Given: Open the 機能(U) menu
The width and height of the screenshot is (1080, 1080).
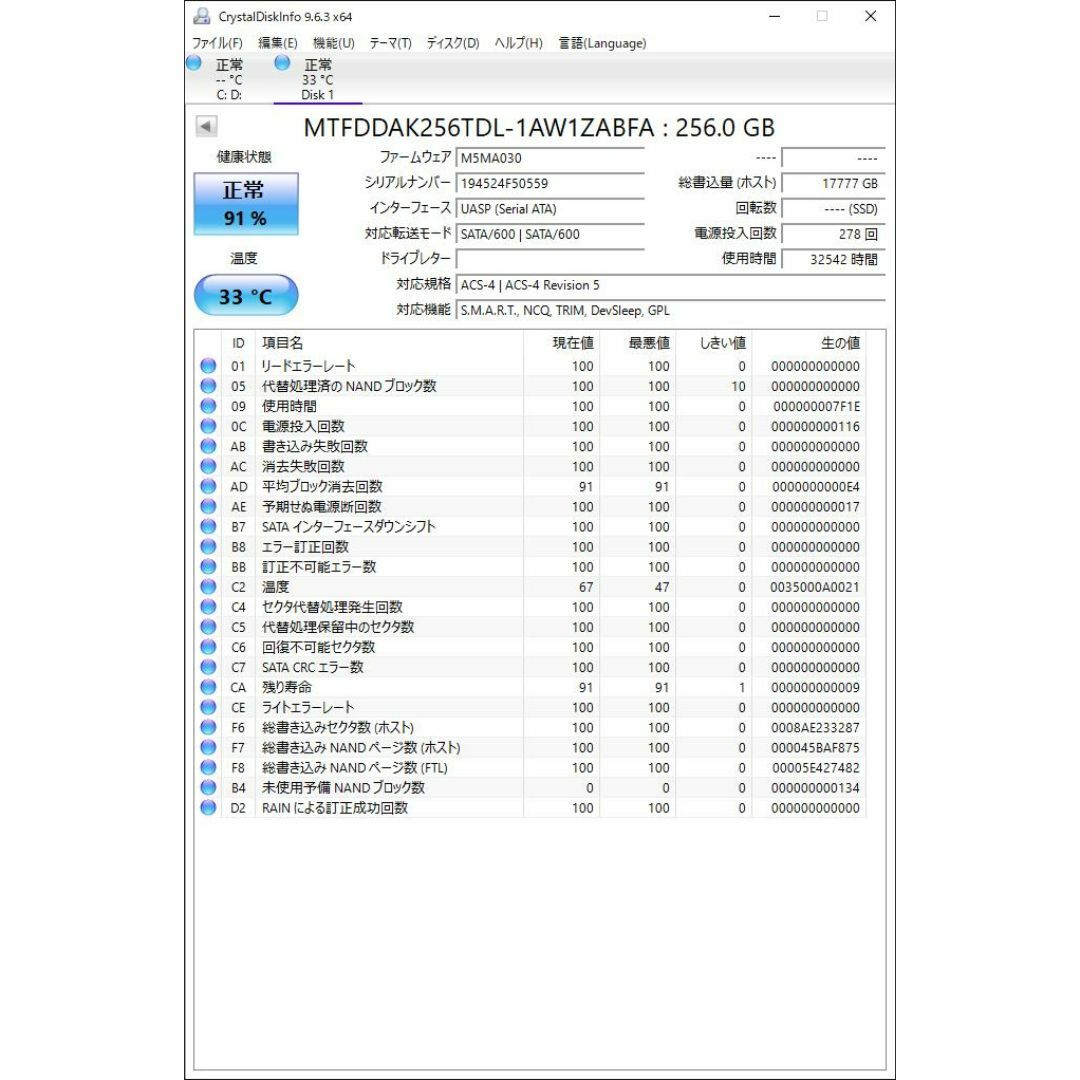Looking at the screenshot, I should point(333,43).
